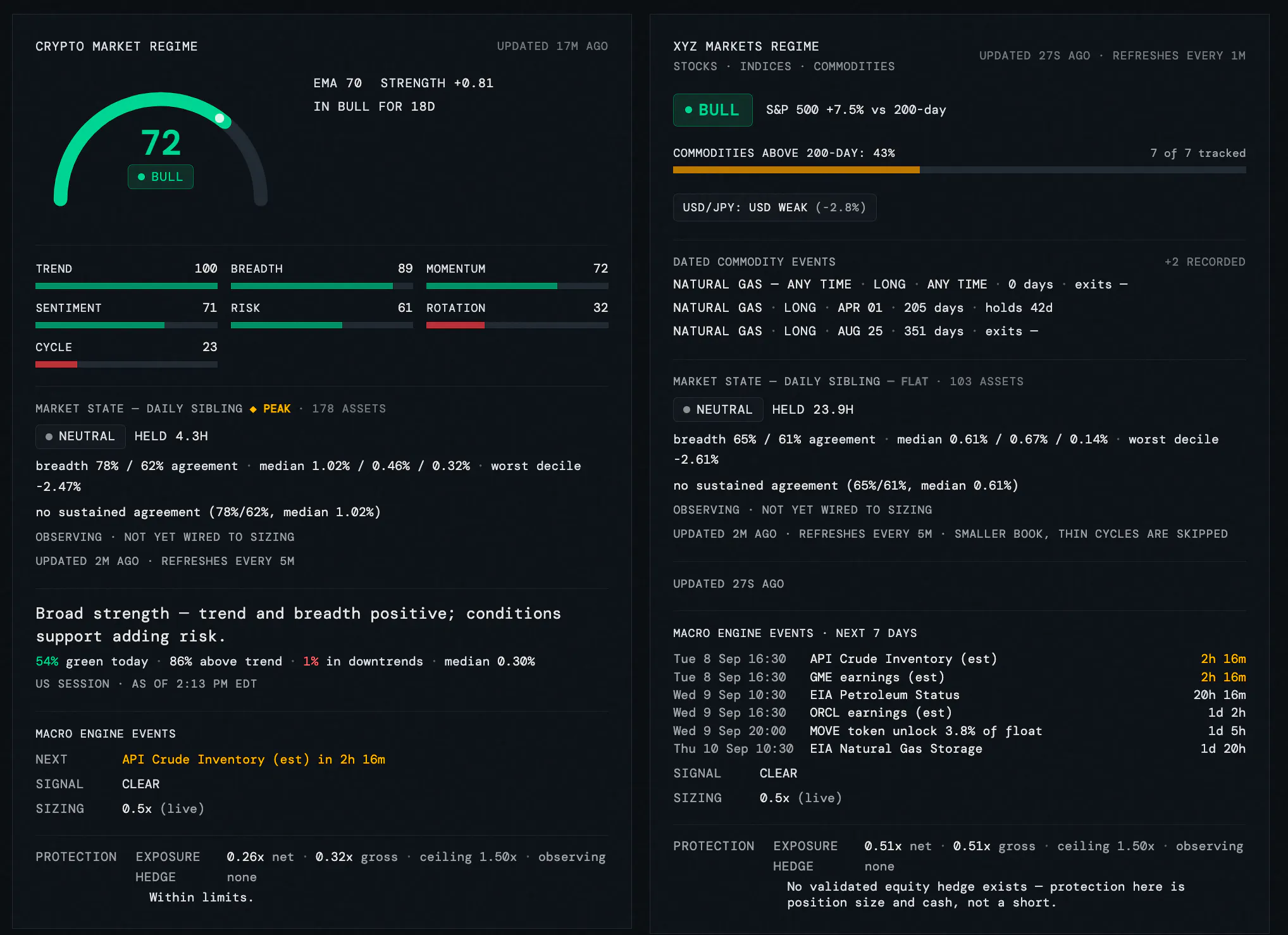Click the 178 ASSETS label
The width and height of the screenshot is (1288, 935).
(x=349, y=409)
